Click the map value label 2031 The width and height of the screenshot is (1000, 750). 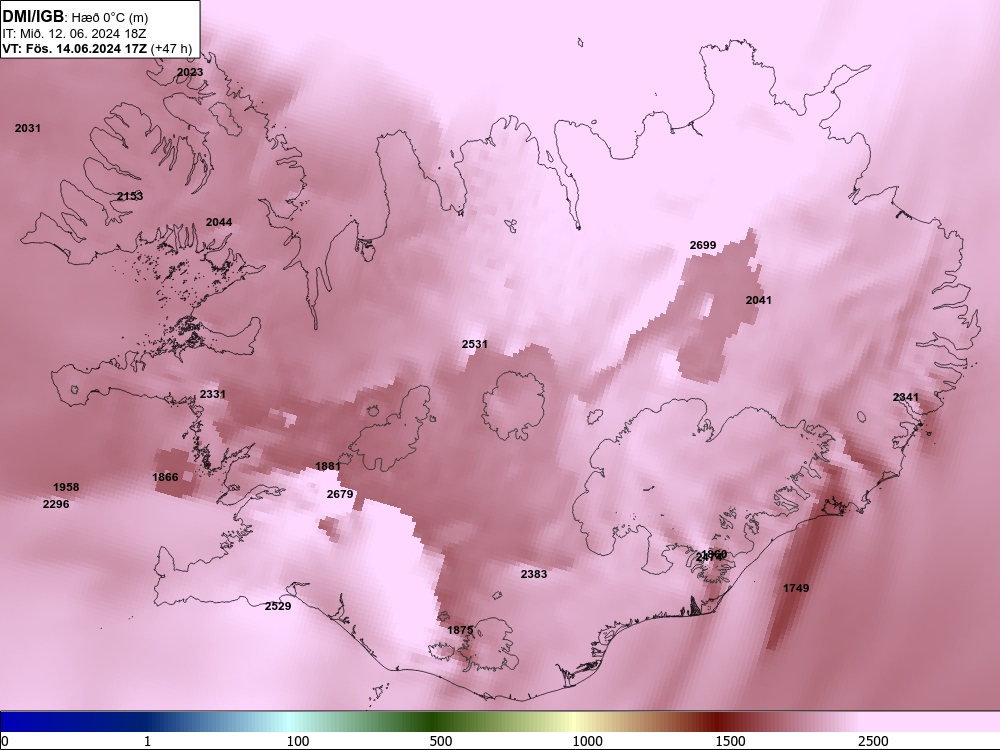(27, 128)
